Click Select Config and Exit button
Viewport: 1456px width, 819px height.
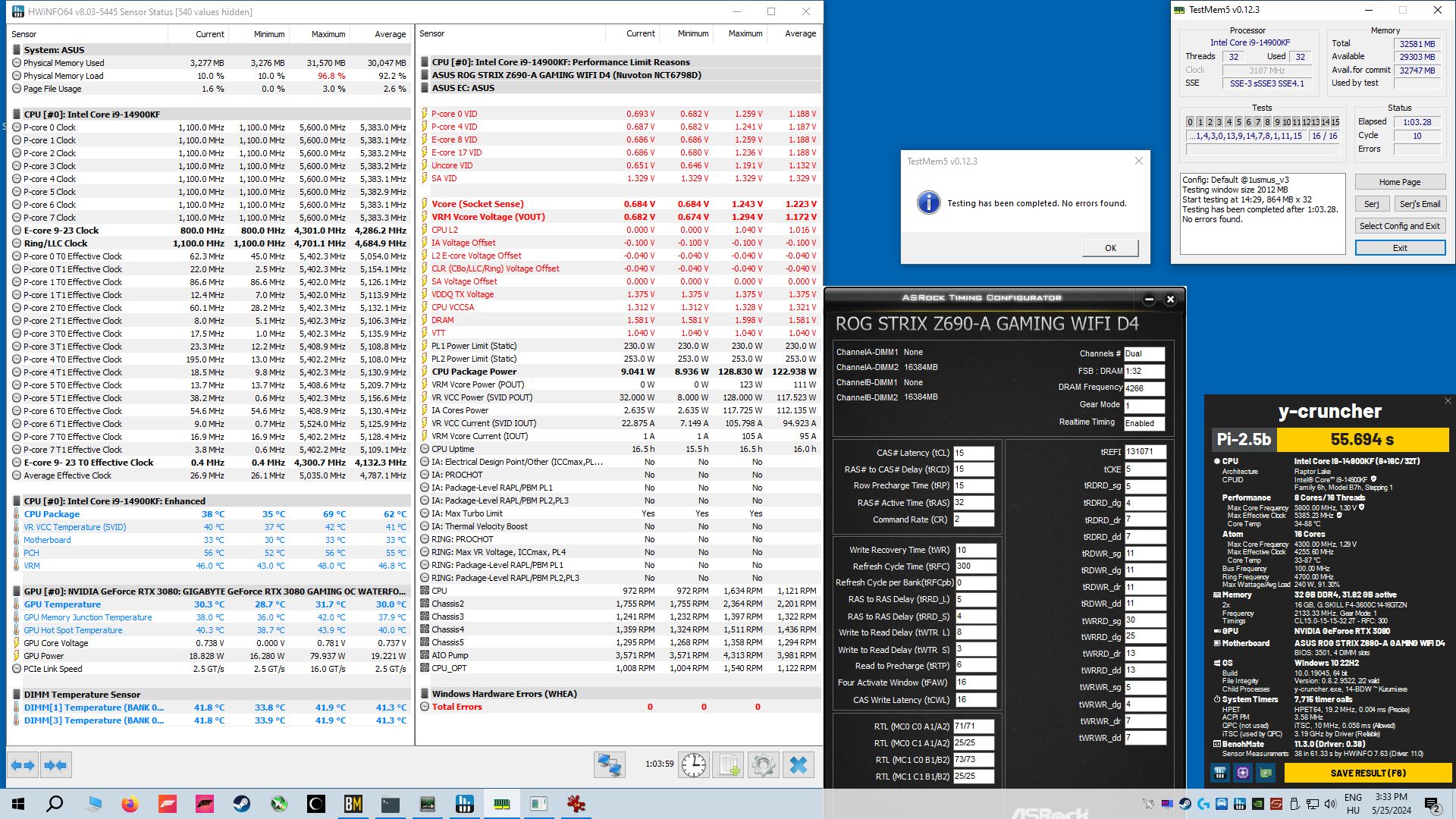(x=1400, y=226)
